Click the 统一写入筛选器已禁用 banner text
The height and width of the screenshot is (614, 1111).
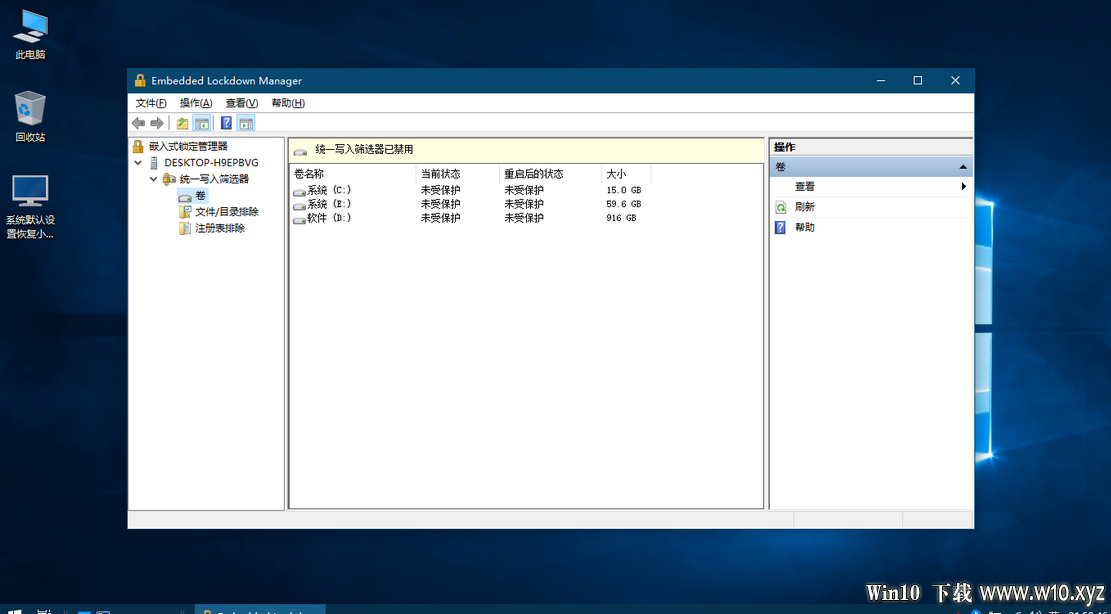pos(364,150)
